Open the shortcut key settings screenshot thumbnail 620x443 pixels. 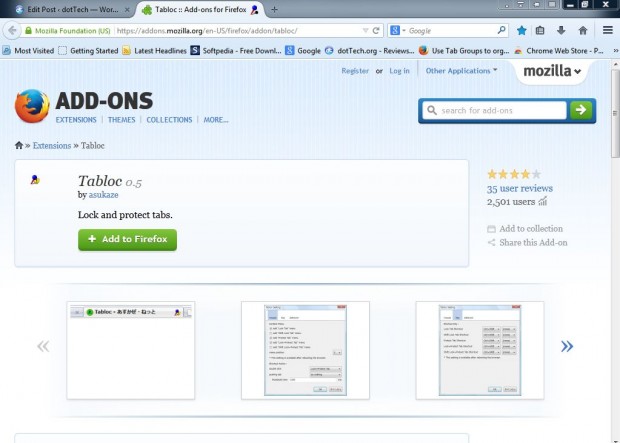(x=480, y=350)
